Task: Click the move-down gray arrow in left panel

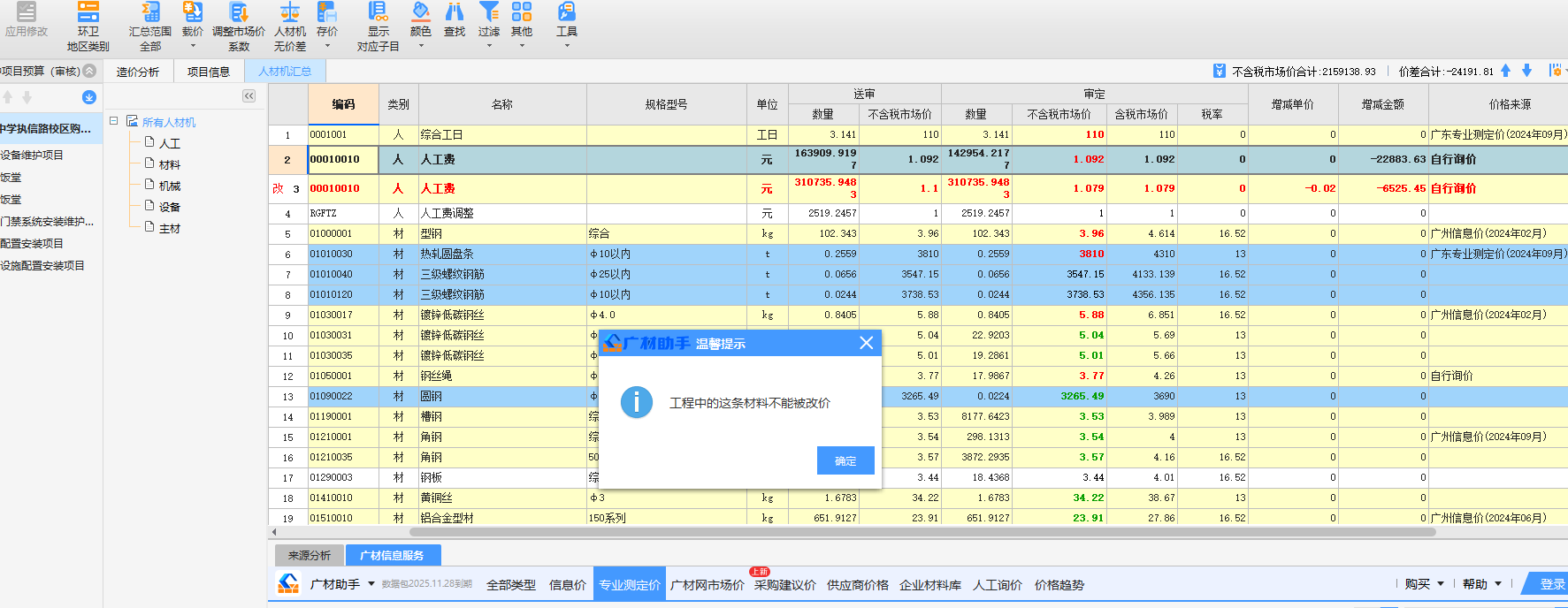Action: click(27, 97)
